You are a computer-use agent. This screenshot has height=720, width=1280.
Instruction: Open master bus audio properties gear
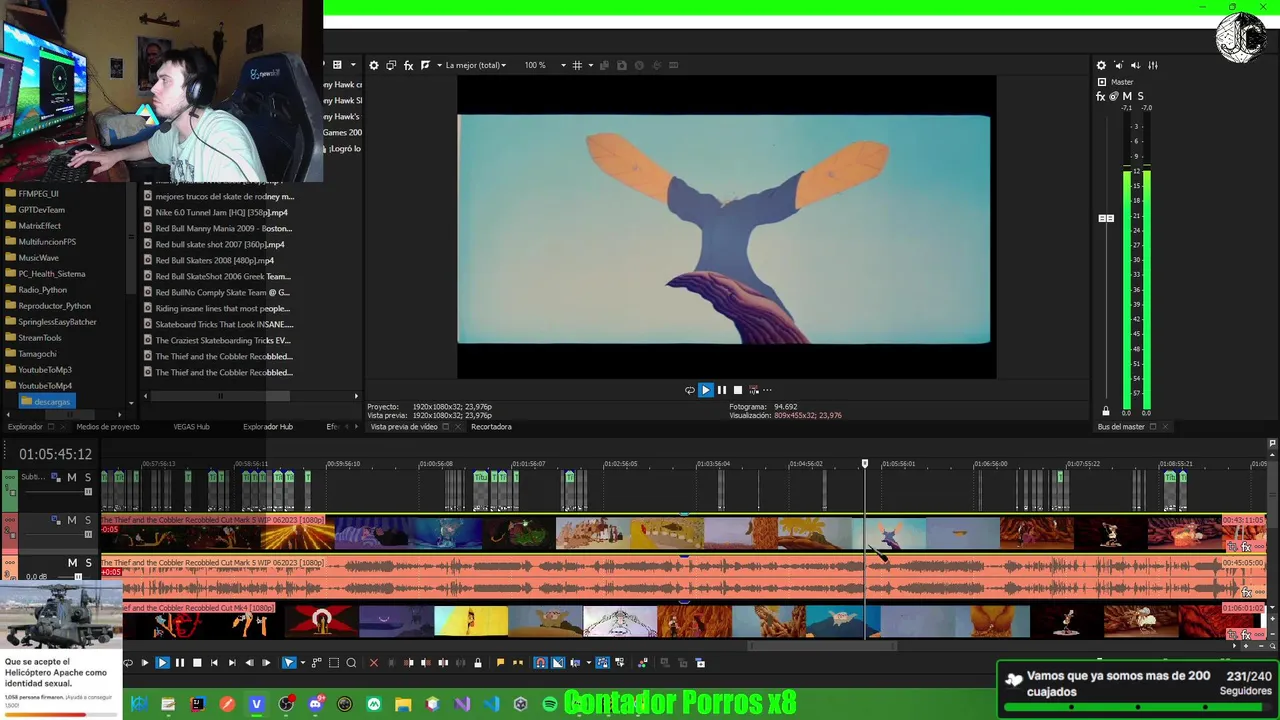(1101, 65)
